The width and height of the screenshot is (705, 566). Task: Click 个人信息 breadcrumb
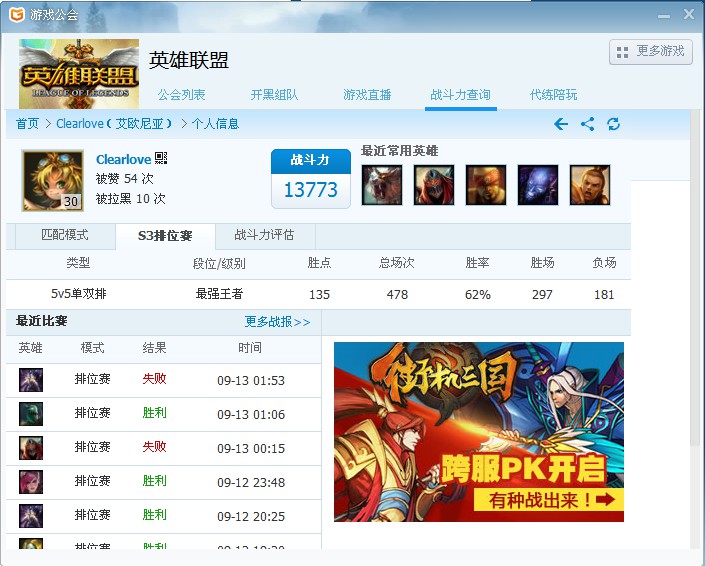(x=215, y=124)
